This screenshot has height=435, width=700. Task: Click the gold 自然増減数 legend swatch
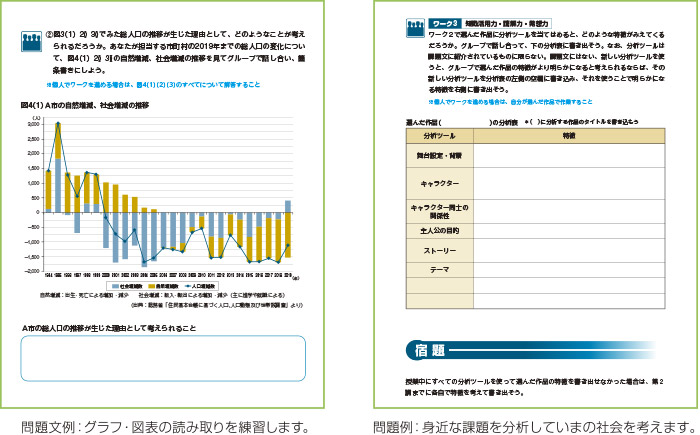tap(151, 286)
